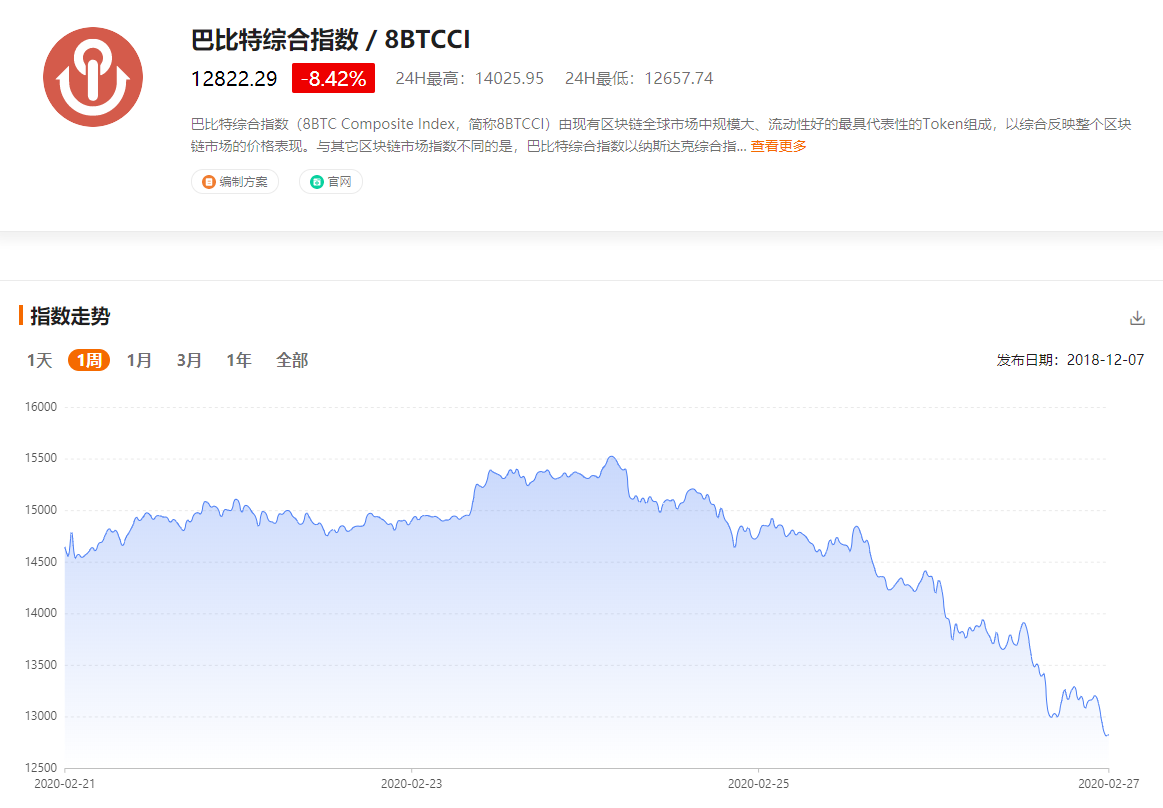Show 全部 history on chart

(x=292, y=361)
